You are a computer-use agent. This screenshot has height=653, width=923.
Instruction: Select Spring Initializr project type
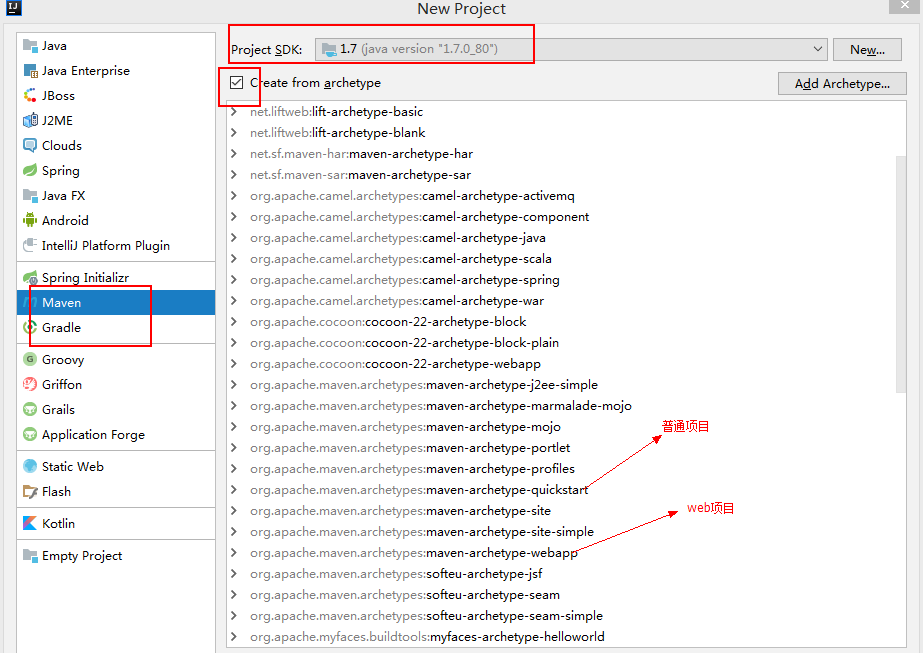tap(116, 277)
